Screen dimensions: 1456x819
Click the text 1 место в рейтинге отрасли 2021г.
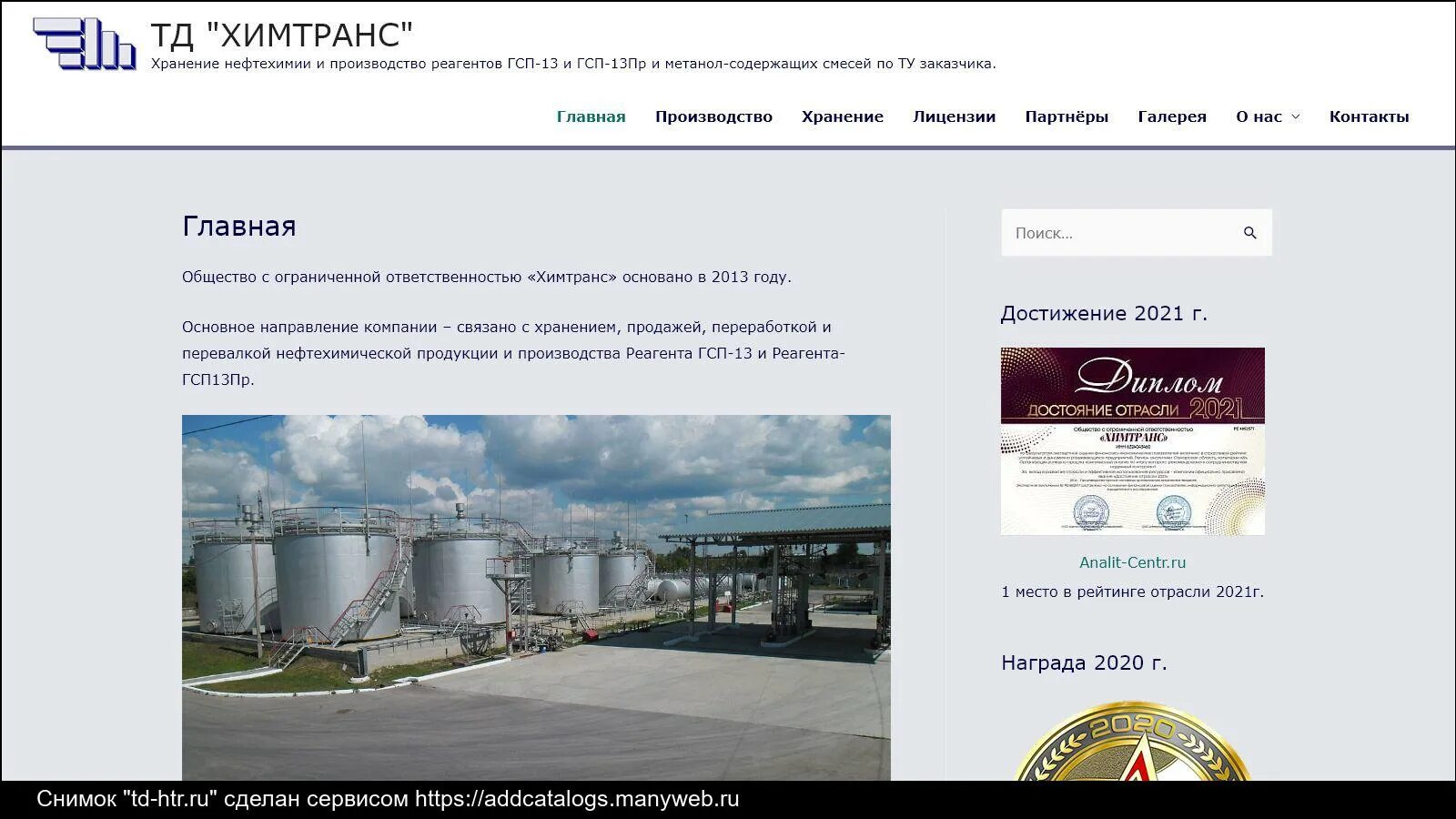[x=1133, y=591]
